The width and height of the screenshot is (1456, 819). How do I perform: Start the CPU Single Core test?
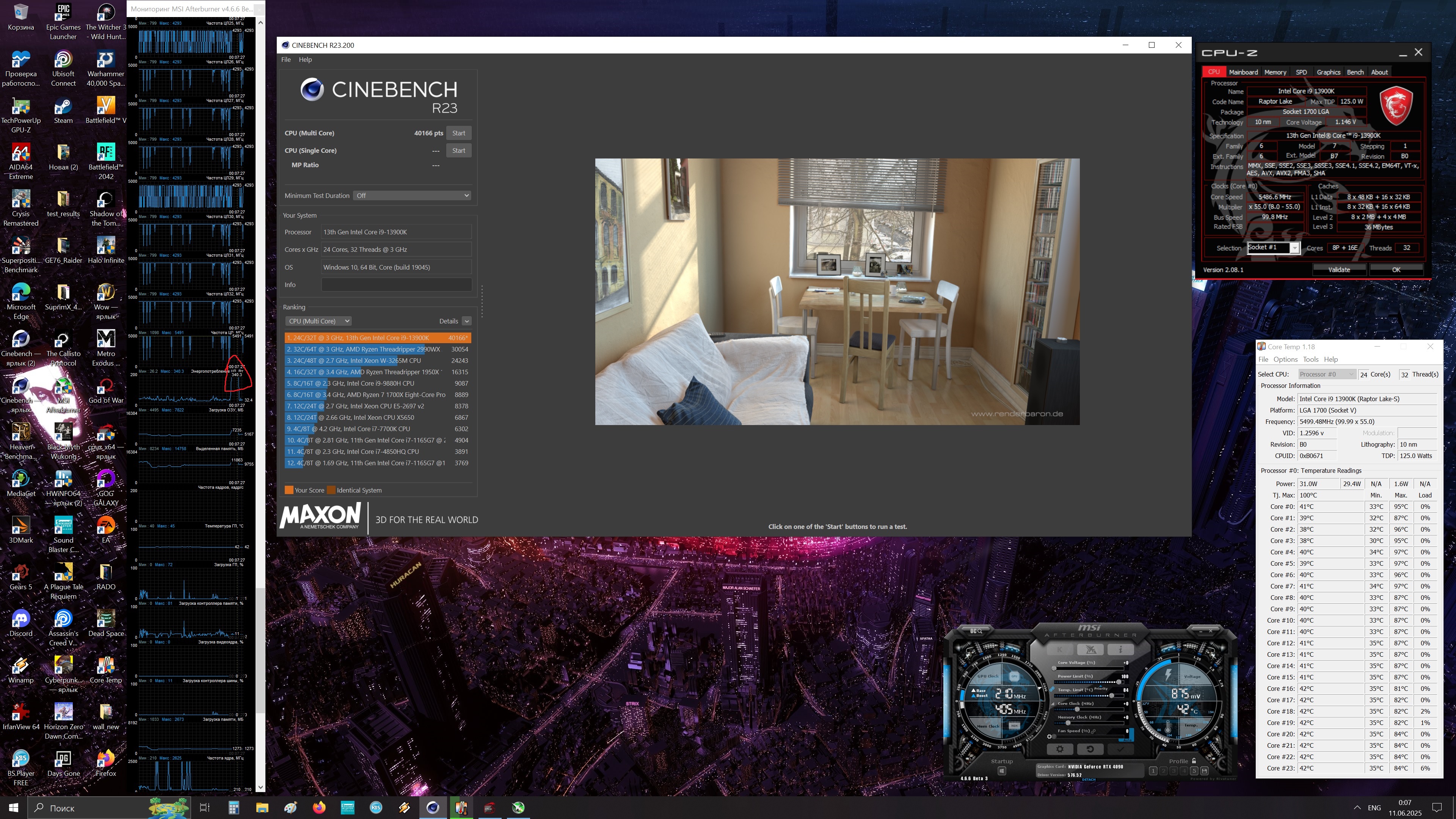[458, 151]
